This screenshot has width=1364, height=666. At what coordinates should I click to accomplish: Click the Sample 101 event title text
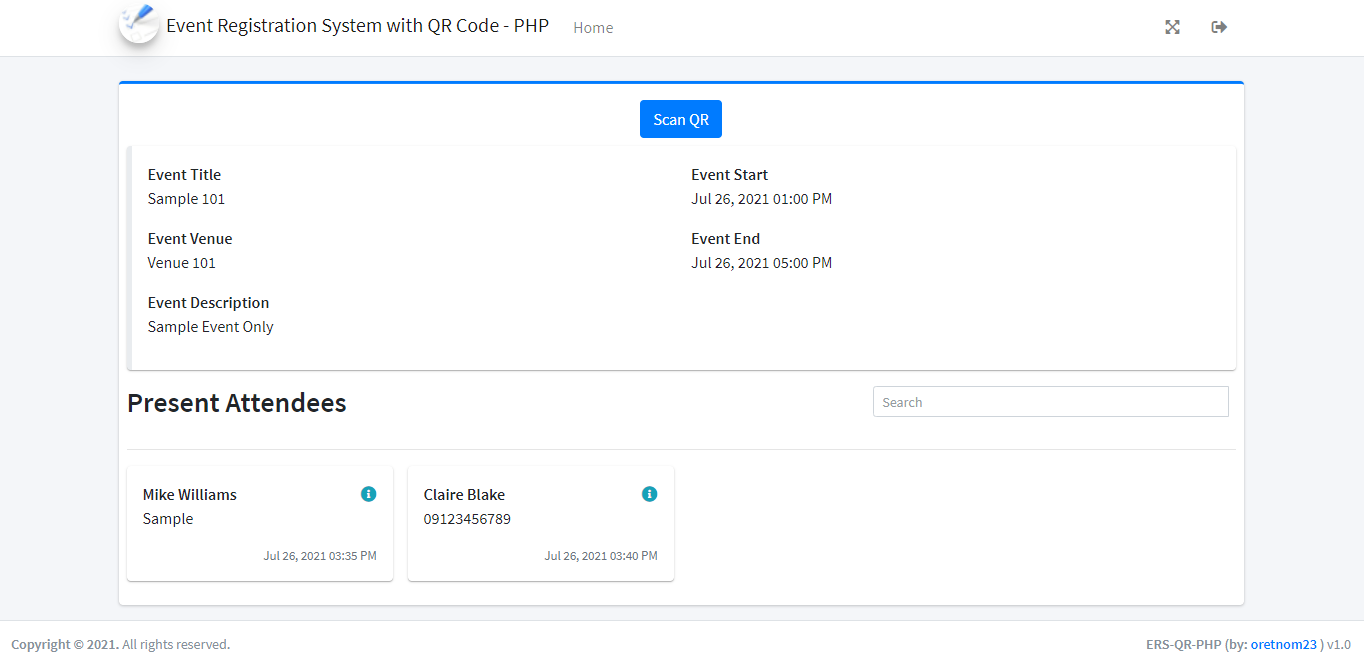pyautogui.click(x=186, y=198)
